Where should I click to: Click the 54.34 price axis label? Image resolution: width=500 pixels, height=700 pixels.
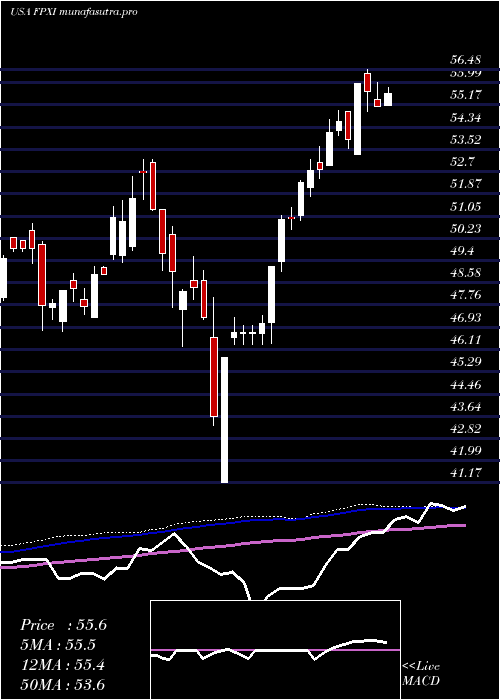click(x=465, y=118)
